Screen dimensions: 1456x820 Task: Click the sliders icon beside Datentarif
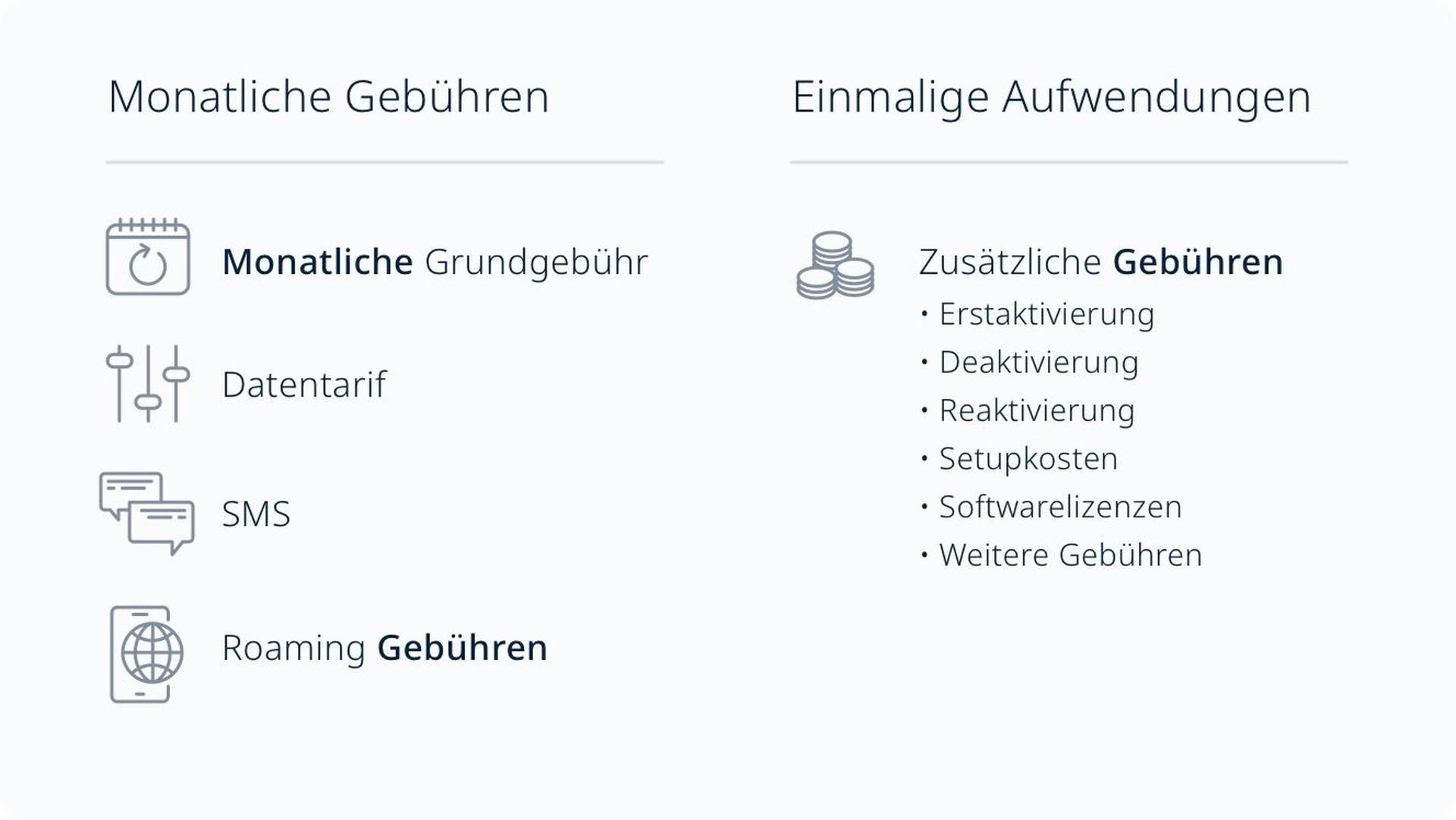point(148,383)
